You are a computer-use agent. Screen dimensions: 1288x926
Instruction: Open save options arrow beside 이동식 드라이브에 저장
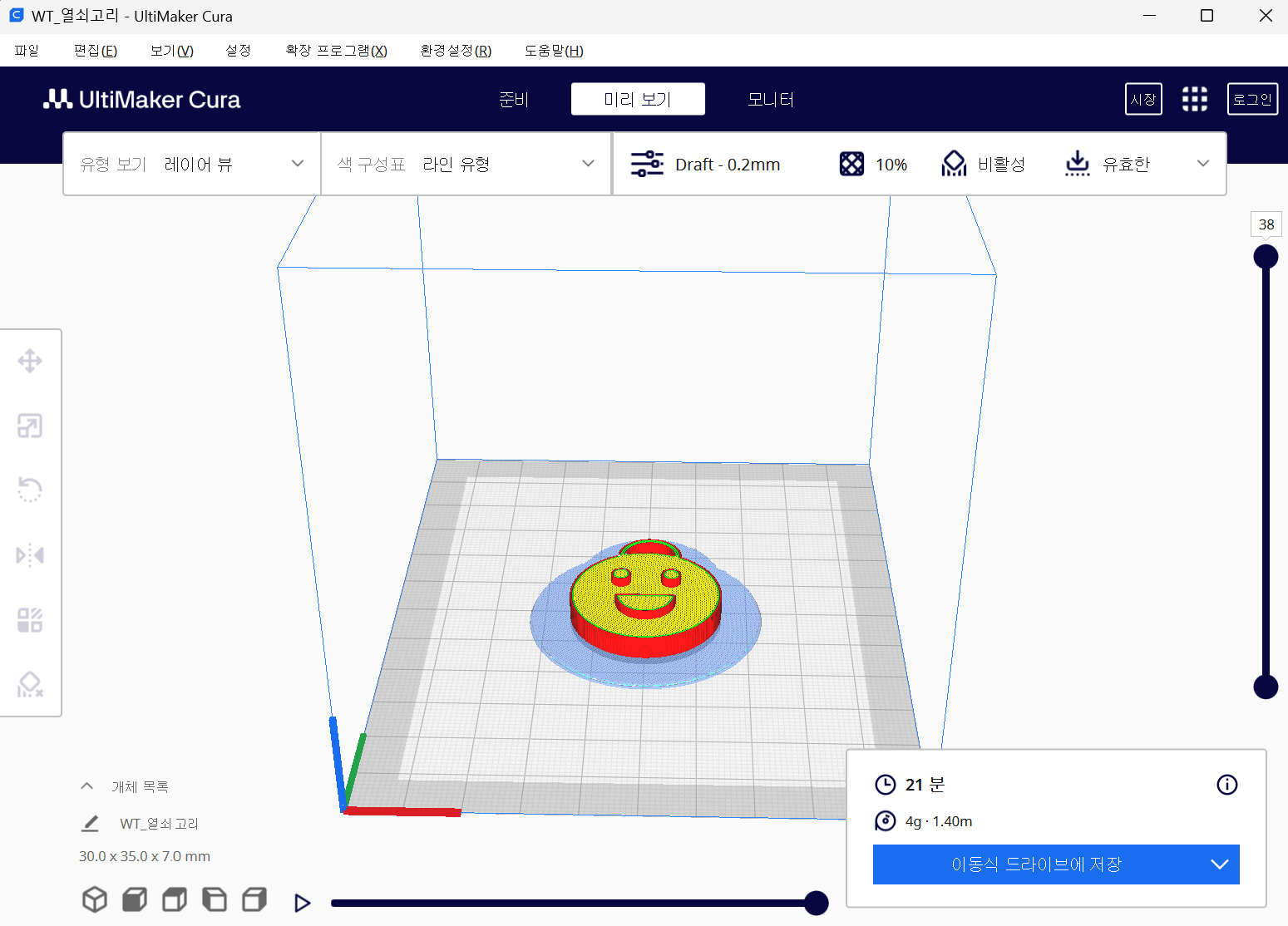(1220, 864)
